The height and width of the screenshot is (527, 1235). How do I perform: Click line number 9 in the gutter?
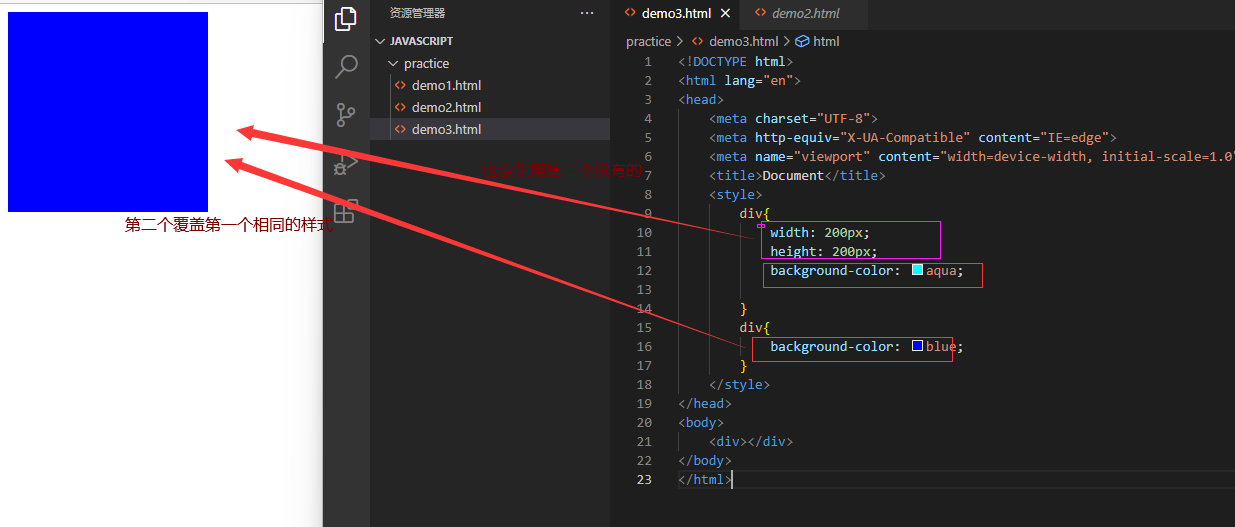648,213
